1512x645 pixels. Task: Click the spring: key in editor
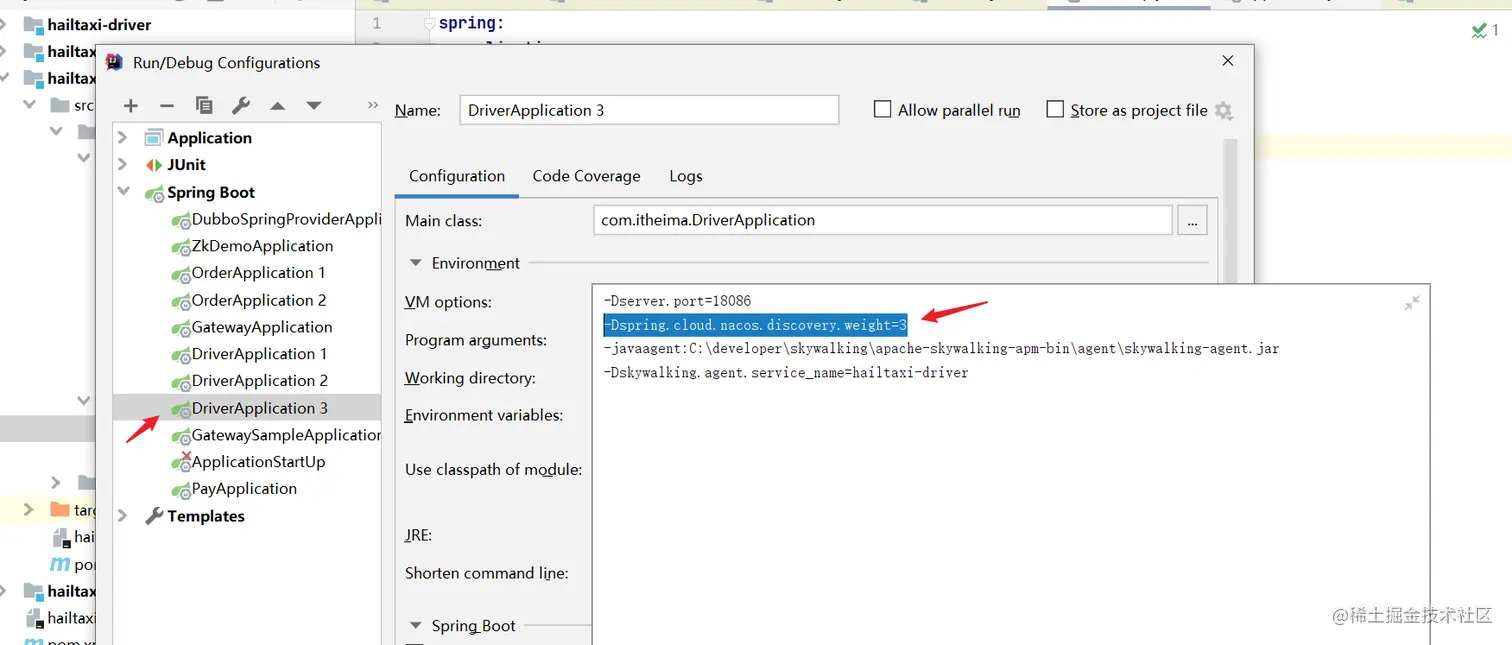tap(472, 23)
